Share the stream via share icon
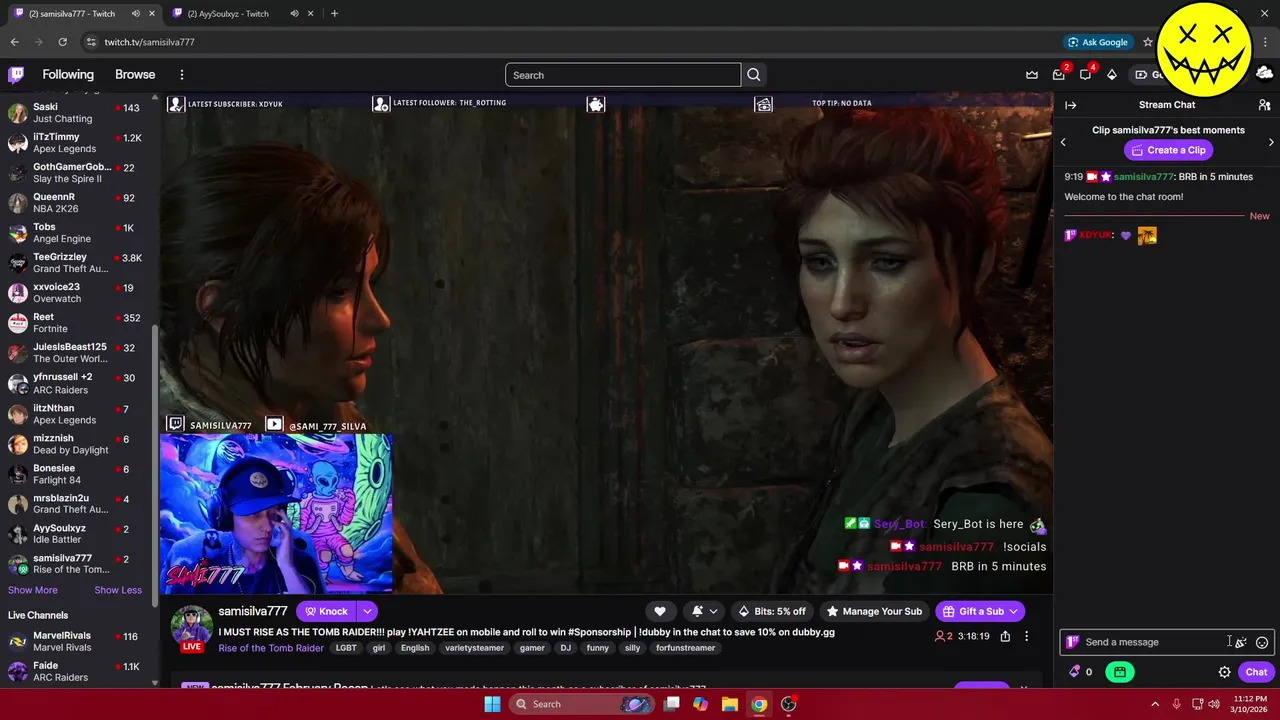Viewport: 1280px width, 720px height. 1005,636
